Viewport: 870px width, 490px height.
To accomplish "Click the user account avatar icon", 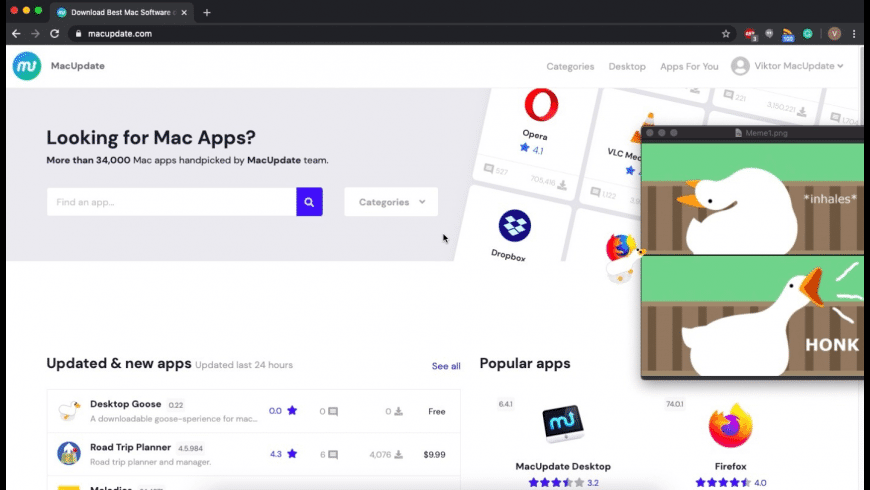I will [x=740, y=66].
